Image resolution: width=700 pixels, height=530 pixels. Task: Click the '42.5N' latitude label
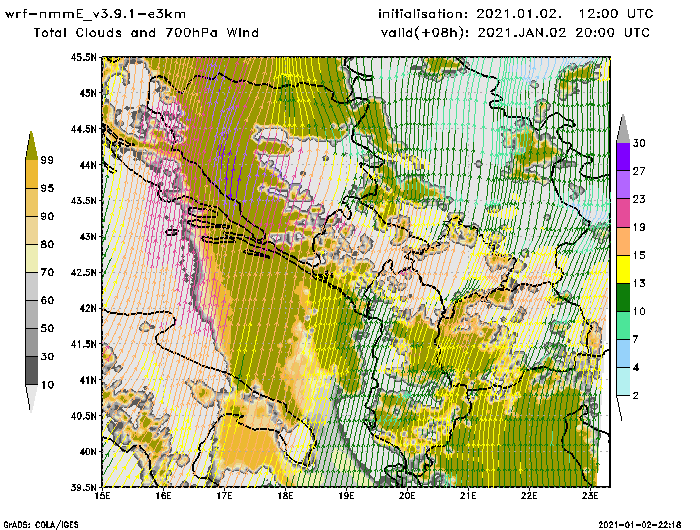pos(83,272)
